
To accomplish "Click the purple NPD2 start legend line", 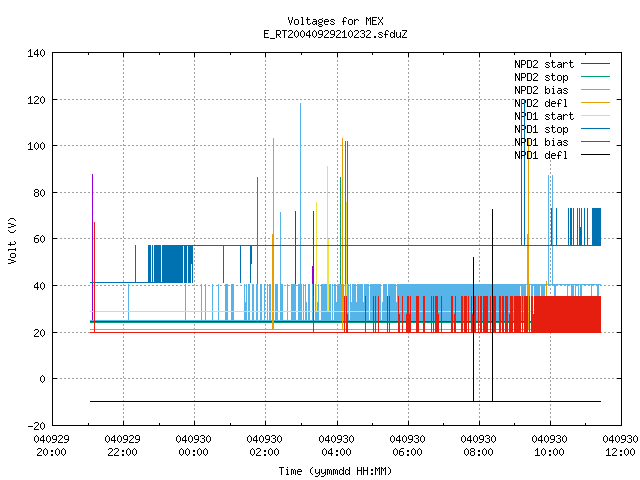I will [595, 64].
